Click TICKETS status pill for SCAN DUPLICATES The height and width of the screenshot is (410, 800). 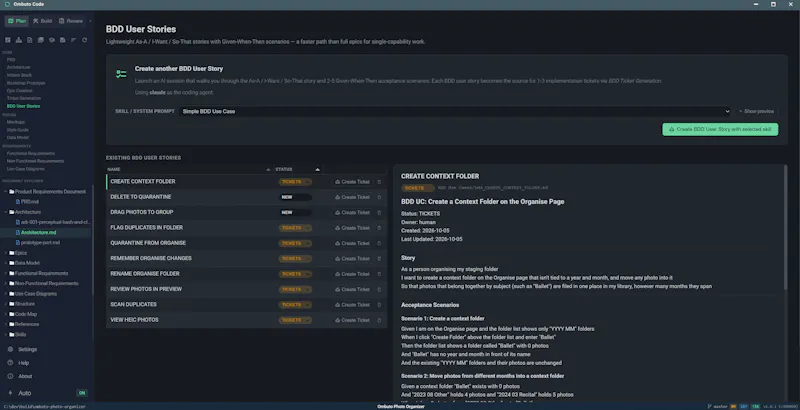pyautogui.click(x=295, y=305)
